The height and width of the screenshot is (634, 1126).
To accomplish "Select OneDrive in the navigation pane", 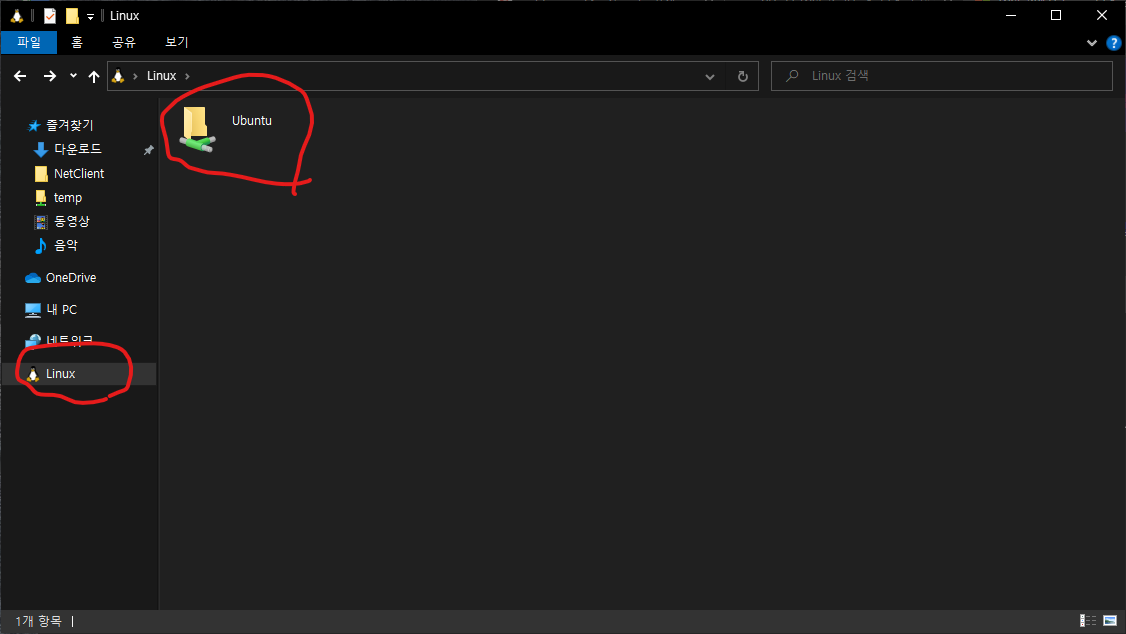I will point(61,278).
